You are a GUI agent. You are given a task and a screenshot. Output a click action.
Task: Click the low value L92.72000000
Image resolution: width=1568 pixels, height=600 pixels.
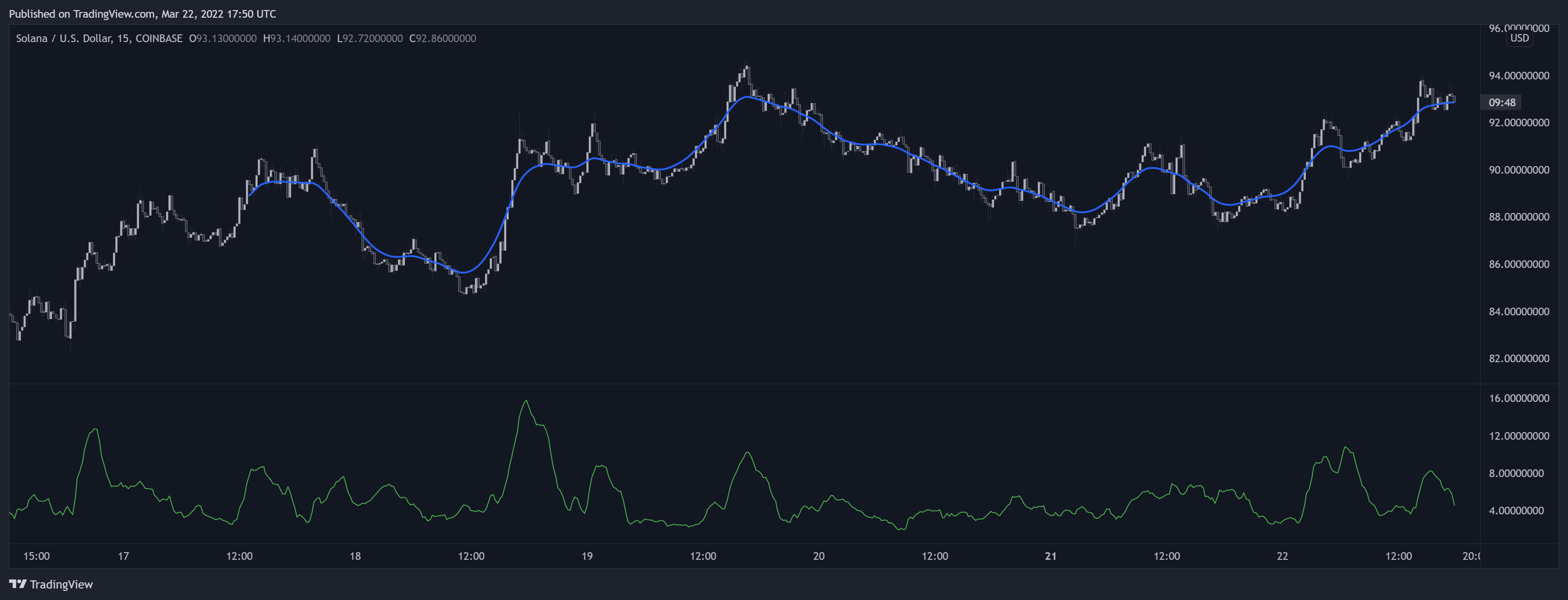pyautogui.click(x=370, y=38)
